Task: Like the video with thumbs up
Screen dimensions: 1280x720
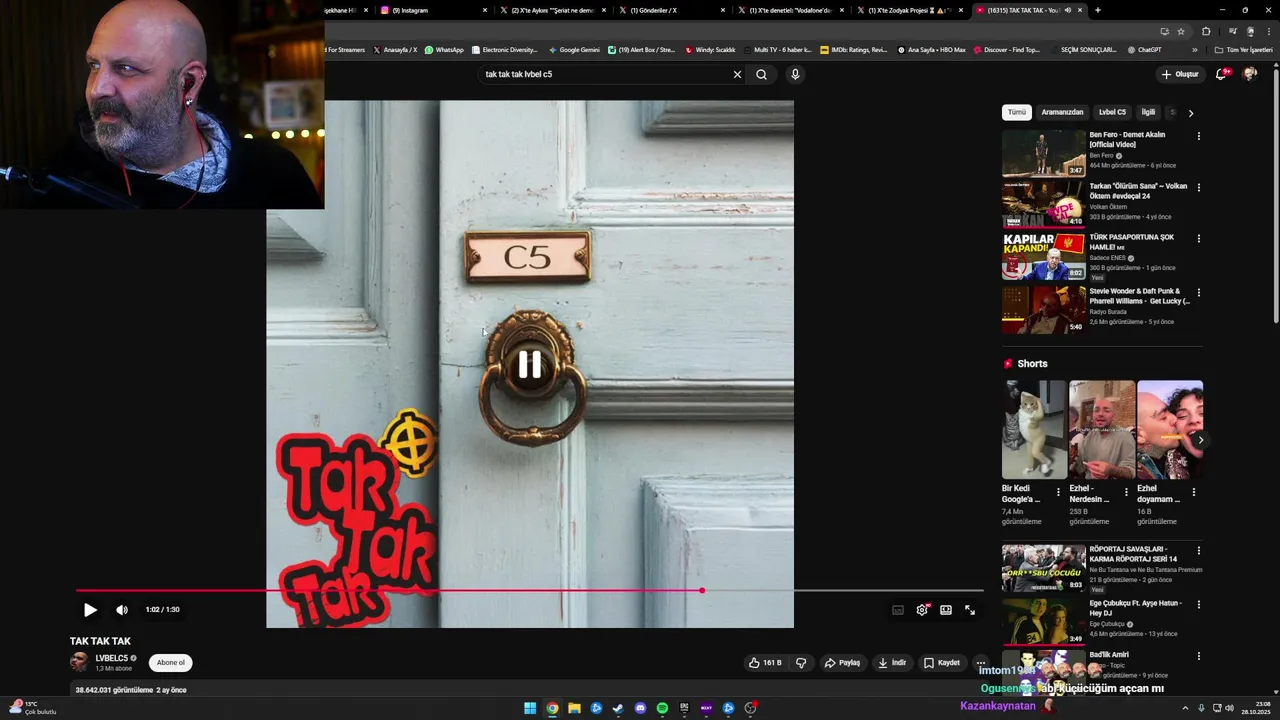Action: click(767, 662)
